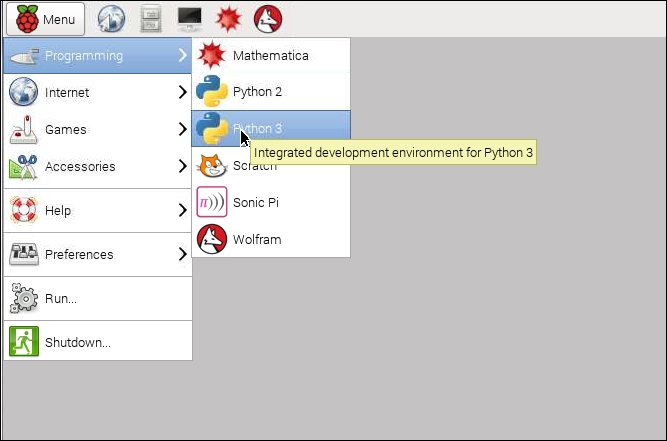Viewport: 667px width, 441px height.
Task: Expand the Programming submenu arrow
Action: click(x=182, y=55)
